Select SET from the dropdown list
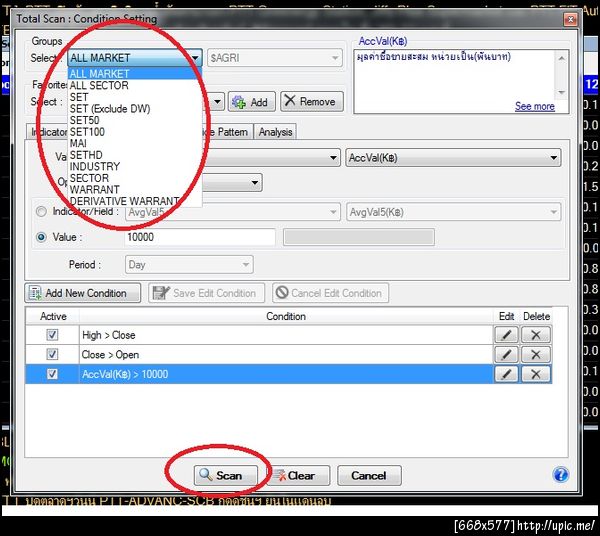Screen dimensions: 600x536 135,97
